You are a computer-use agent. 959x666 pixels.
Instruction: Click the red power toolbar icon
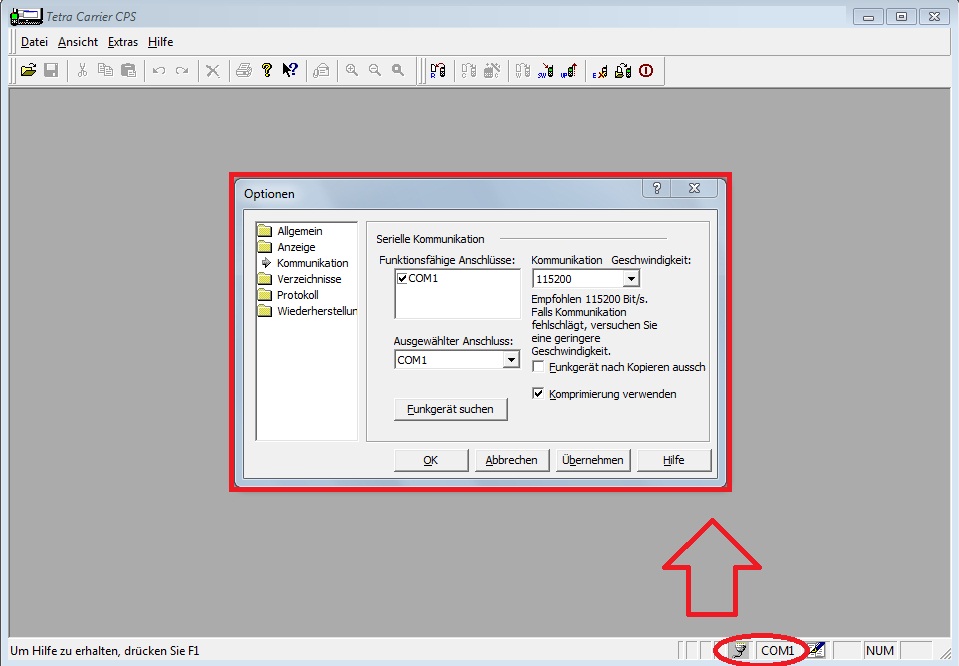(x=645, y=70)
